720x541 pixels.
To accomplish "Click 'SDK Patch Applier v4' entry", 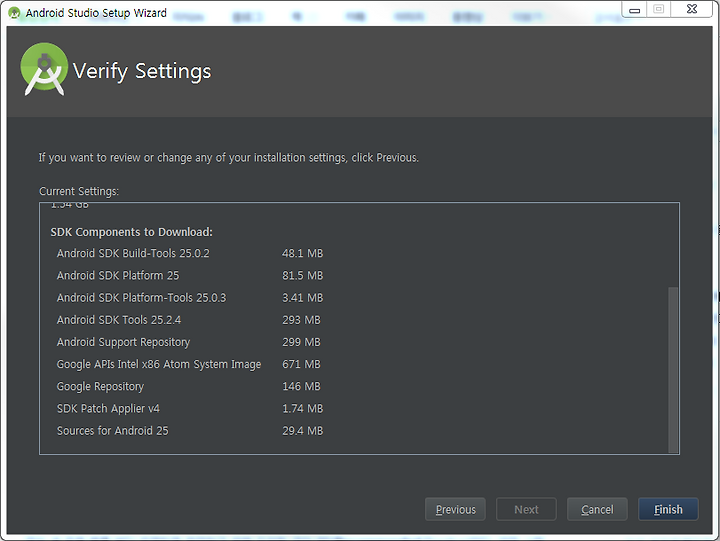I will pyautogui.click(x=108, y=408).
